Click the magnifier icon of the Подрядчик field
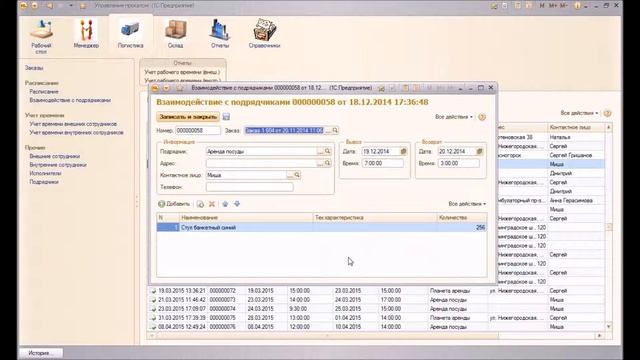 (327, 151)
